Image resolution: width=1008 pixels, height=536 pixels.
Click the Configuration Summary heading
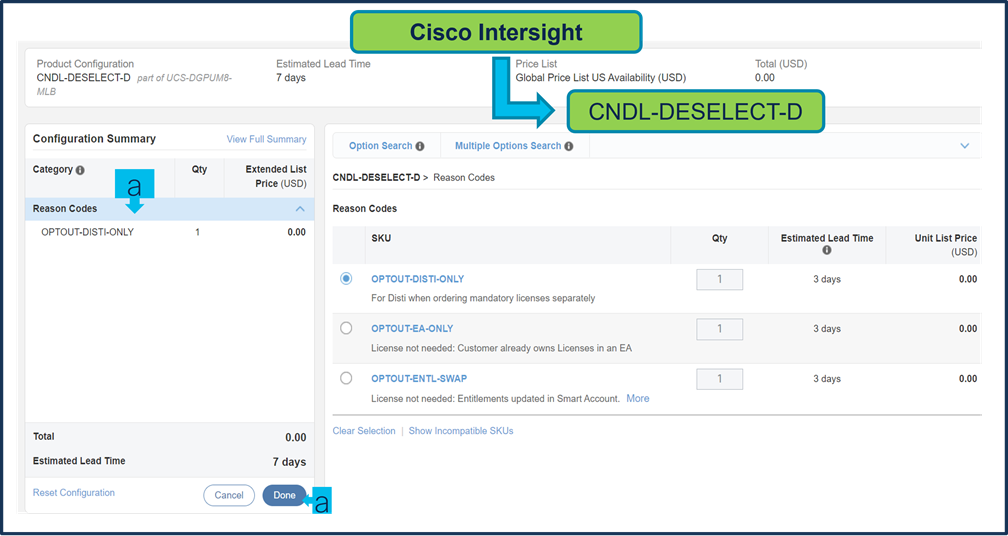(94, 139)
